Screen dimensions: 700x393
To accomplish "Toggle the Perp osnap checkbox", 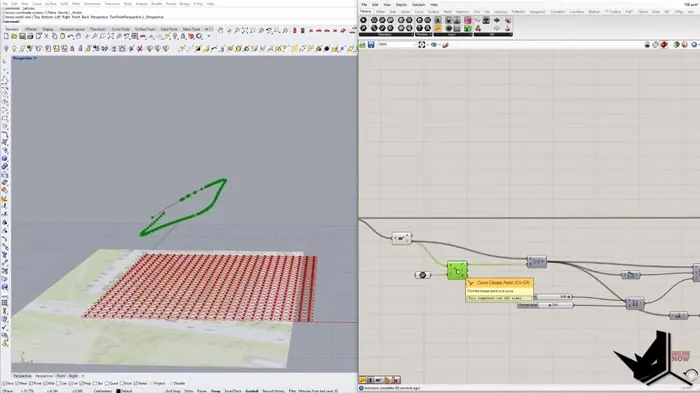I will tap(82, 383).
